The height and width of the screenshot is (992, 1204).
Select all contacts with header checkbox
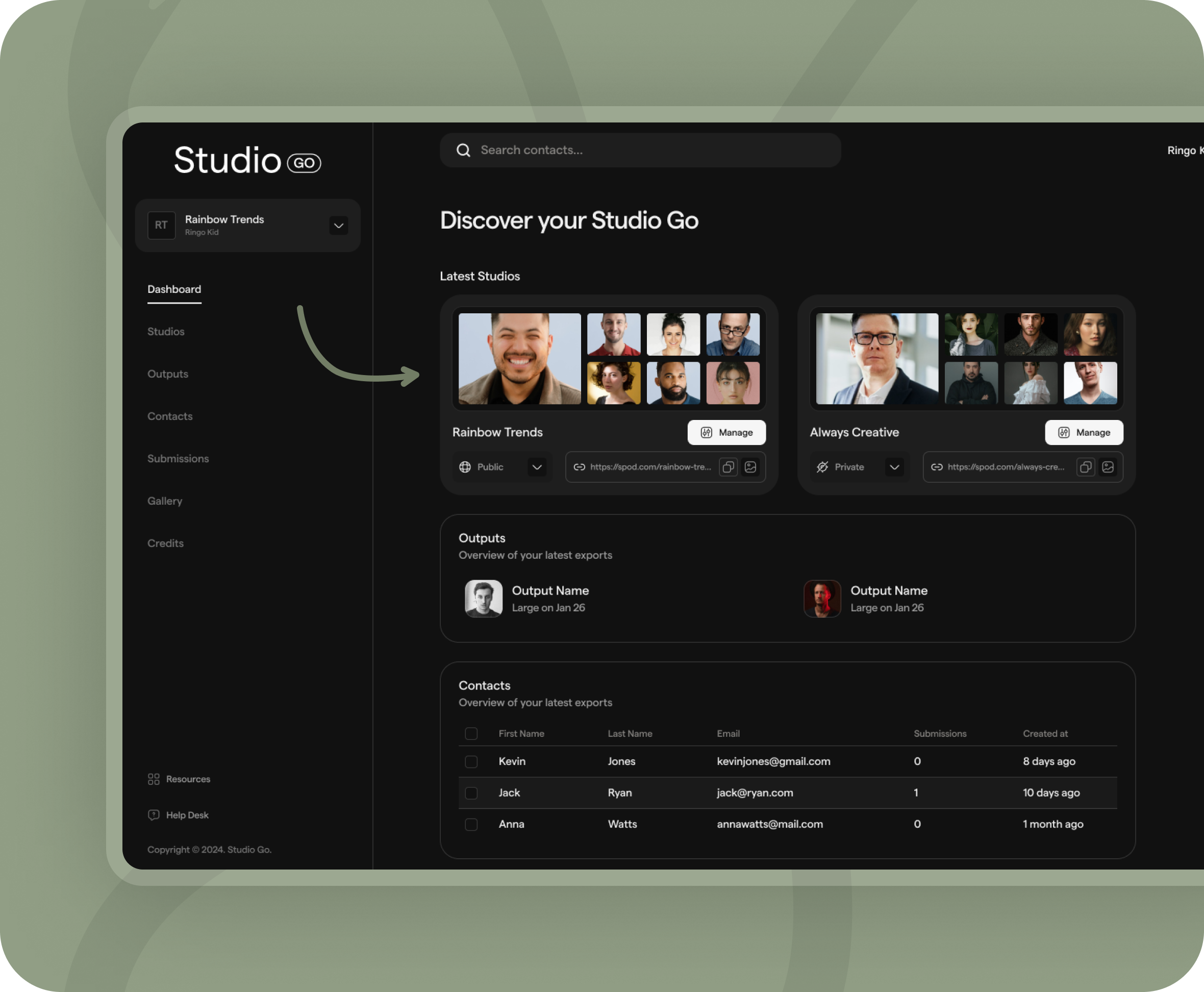point(471,733)
